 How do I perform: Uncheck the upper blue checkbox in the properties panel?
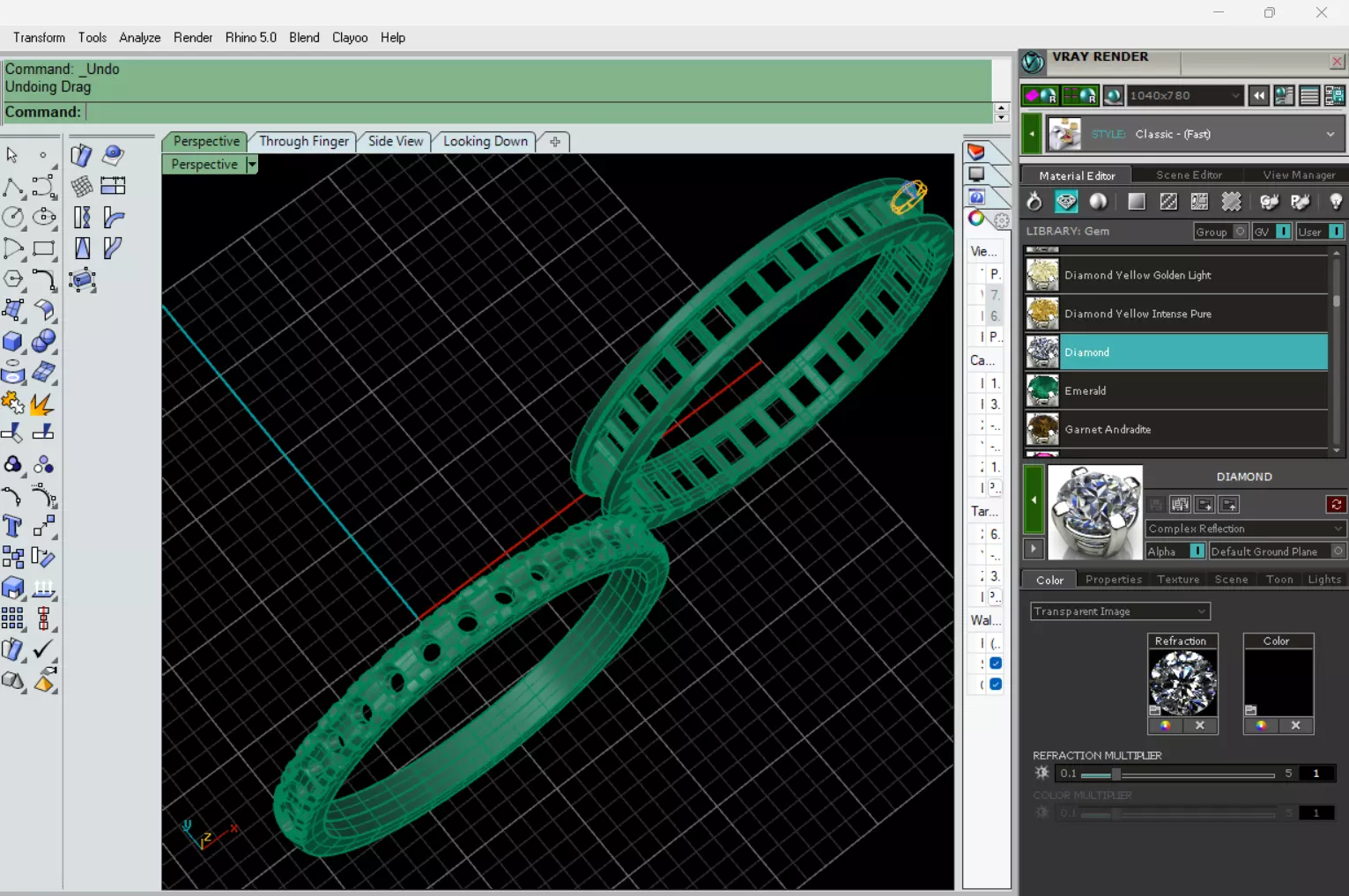996,663
